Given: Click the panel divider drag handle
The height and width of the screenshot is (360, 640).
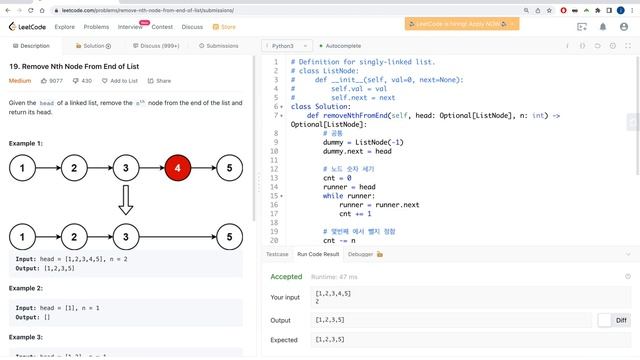Looking at the screenshot, I should [x=258, y=182].
